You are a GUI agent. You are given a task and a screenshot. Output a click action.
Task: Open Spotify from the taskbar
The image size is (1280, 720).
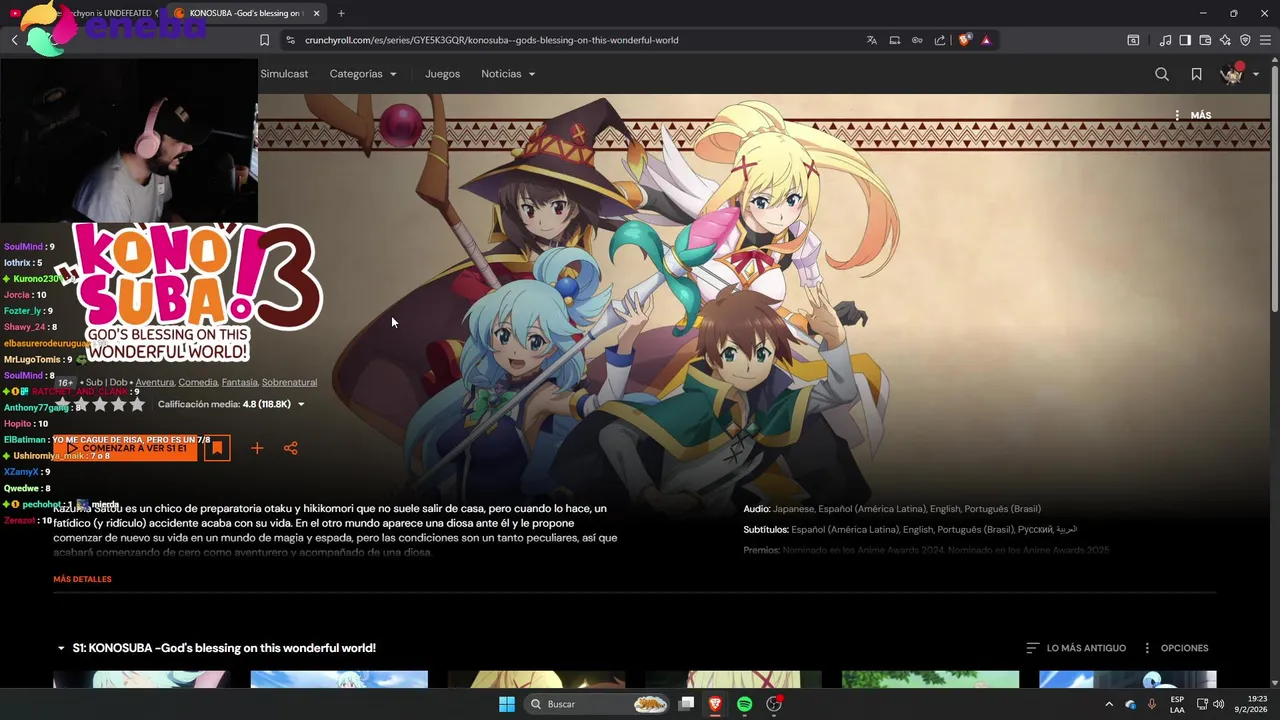tap(744, 704)
